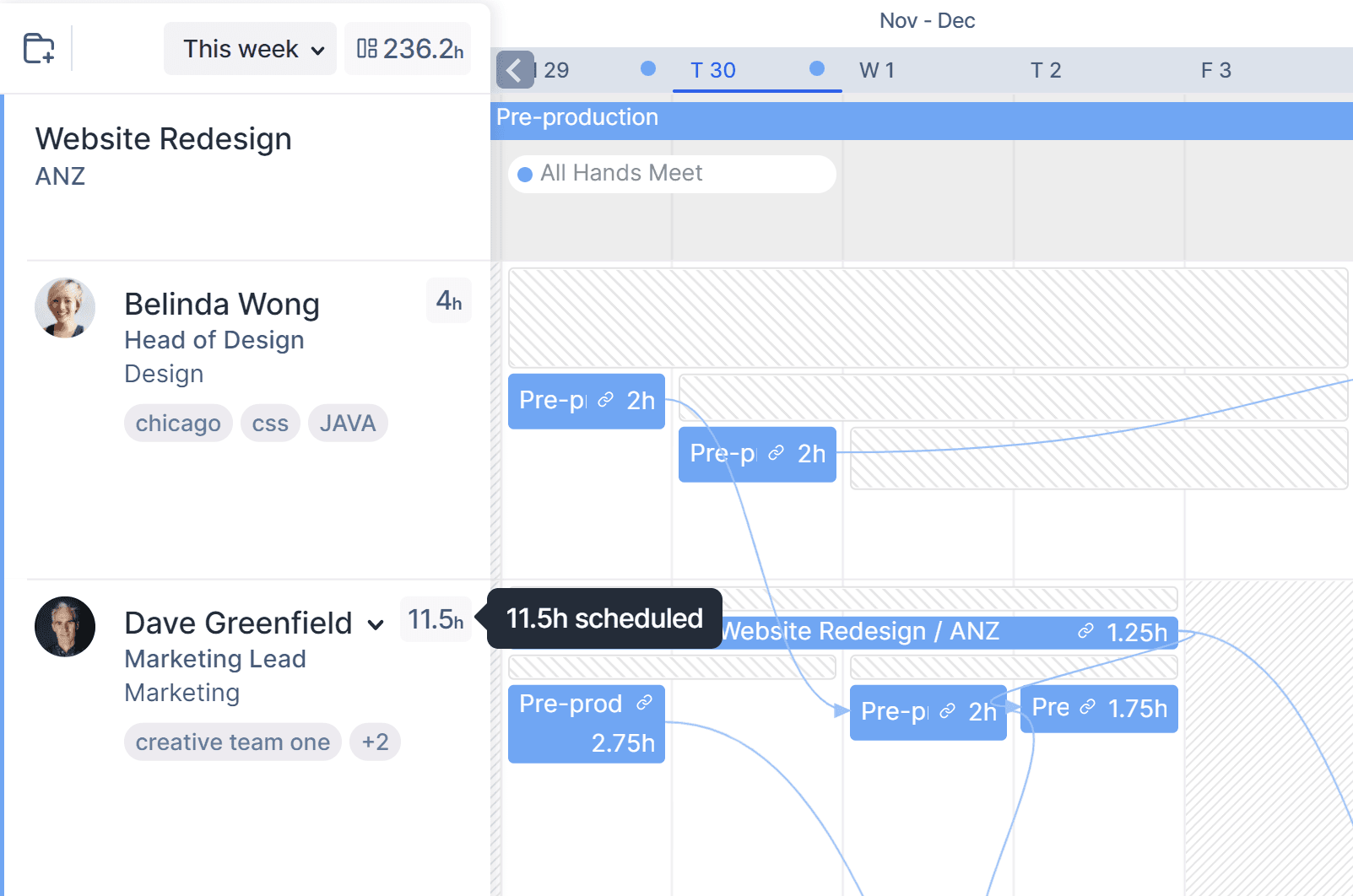This screenshot has width=1353, height=896.
Task: Show Dave Greenfield's +2 more tags
Action: [x=375, y=742]
